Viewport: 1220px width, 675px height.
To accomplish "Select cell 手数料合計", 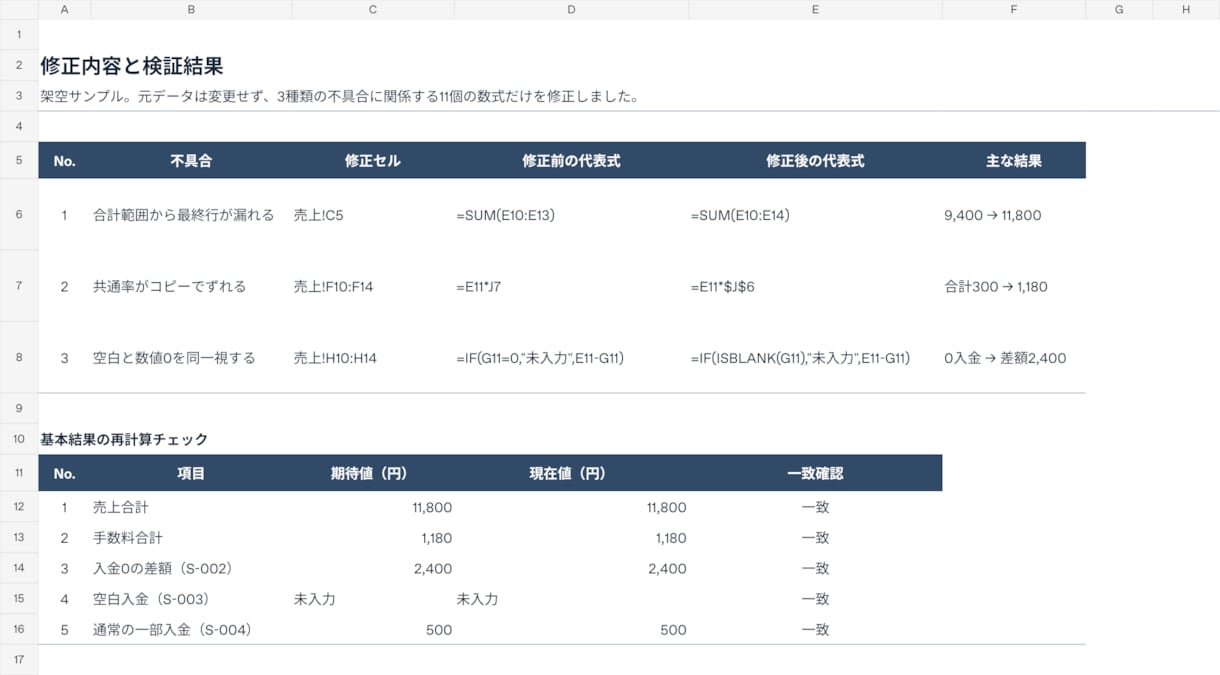I will (x=191, y=538).
